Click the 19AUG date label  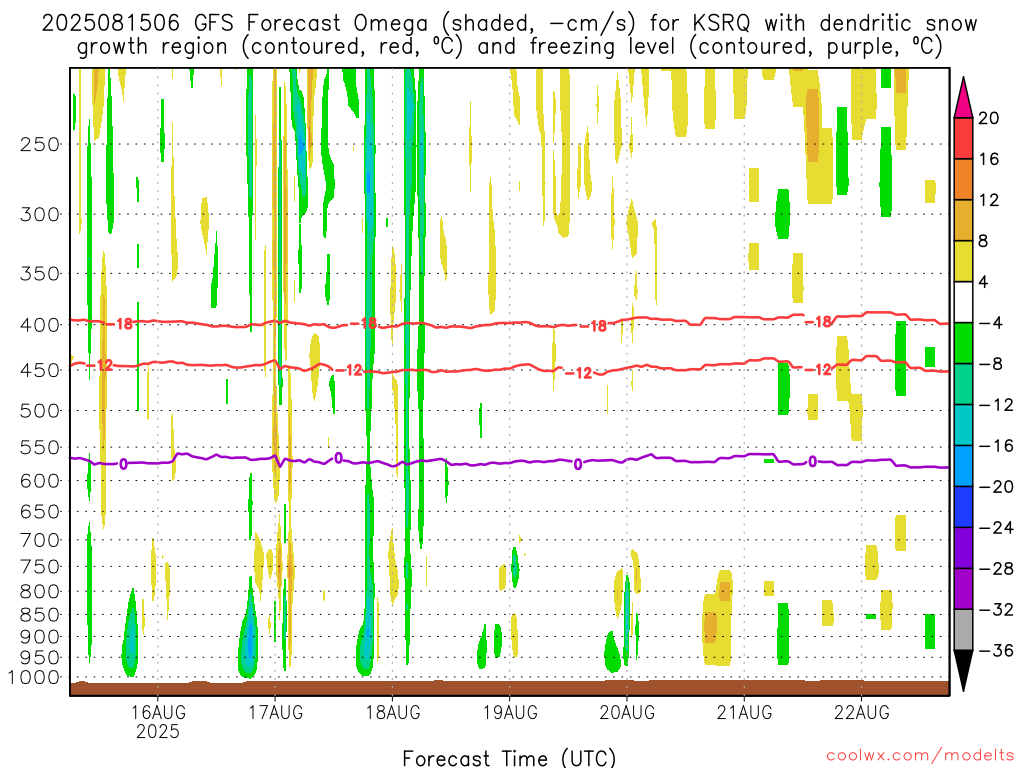click(510, 712)
